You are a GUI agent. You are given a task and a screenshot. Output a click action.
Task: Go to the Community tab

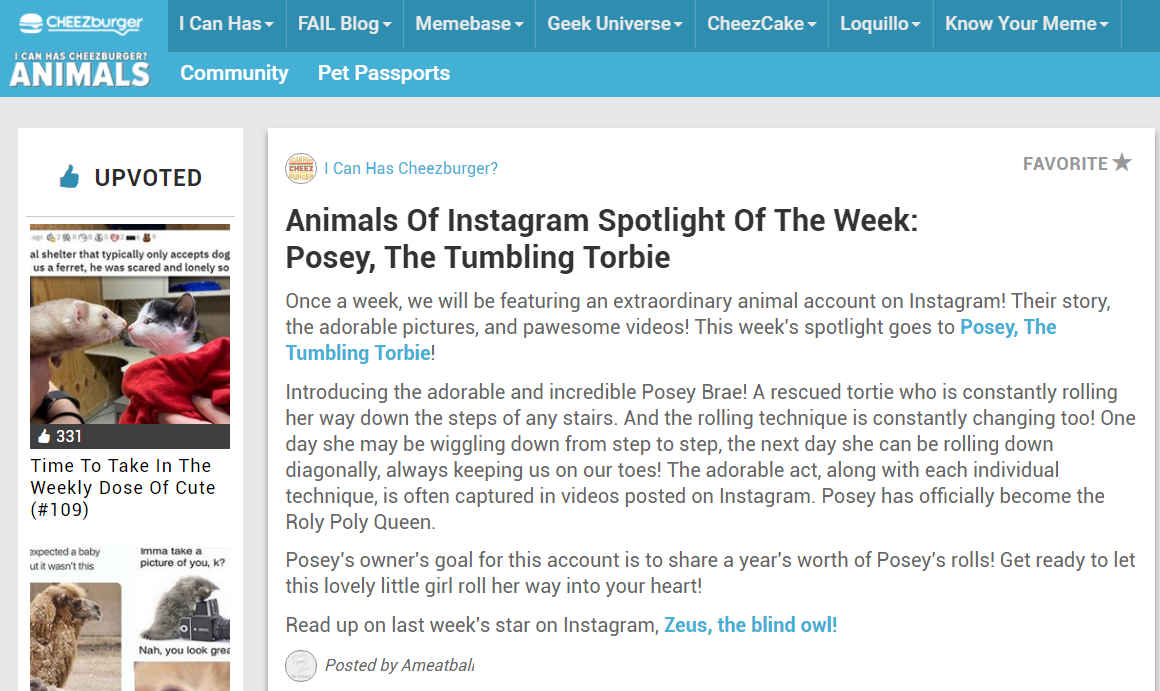234,73
